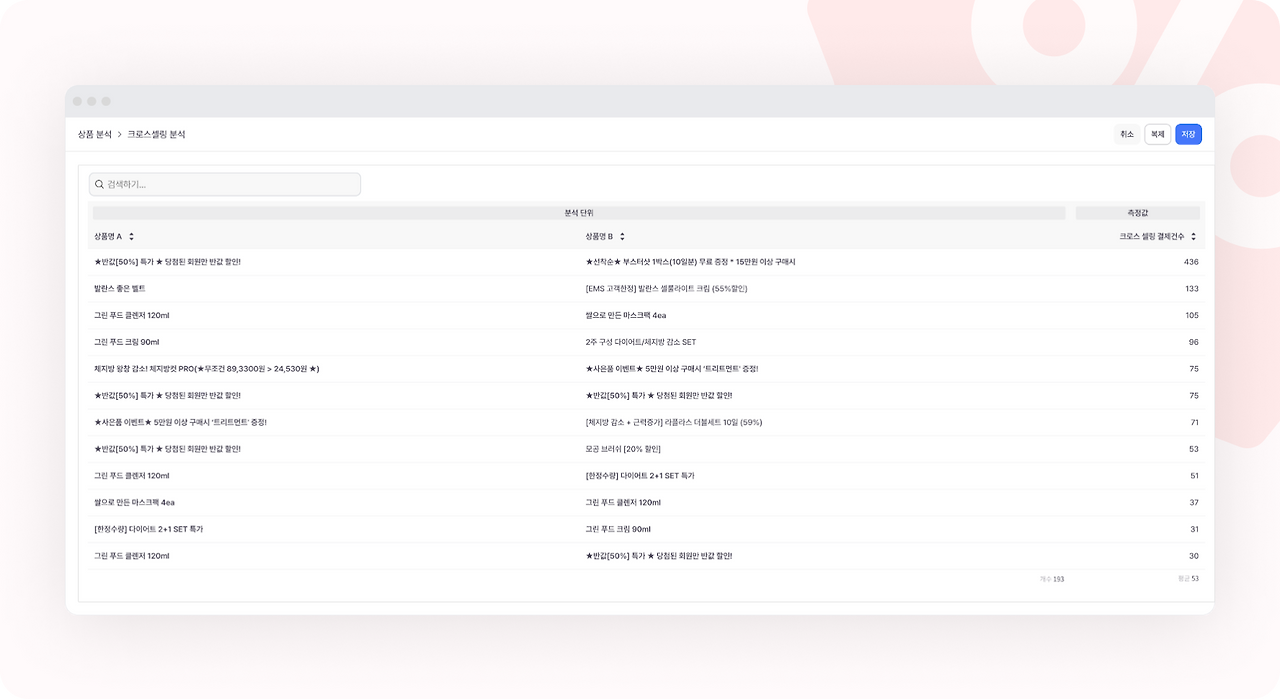Click the 개수 193 footer total
This screenshot has width=1280, height=699.
click(1052, 579)
